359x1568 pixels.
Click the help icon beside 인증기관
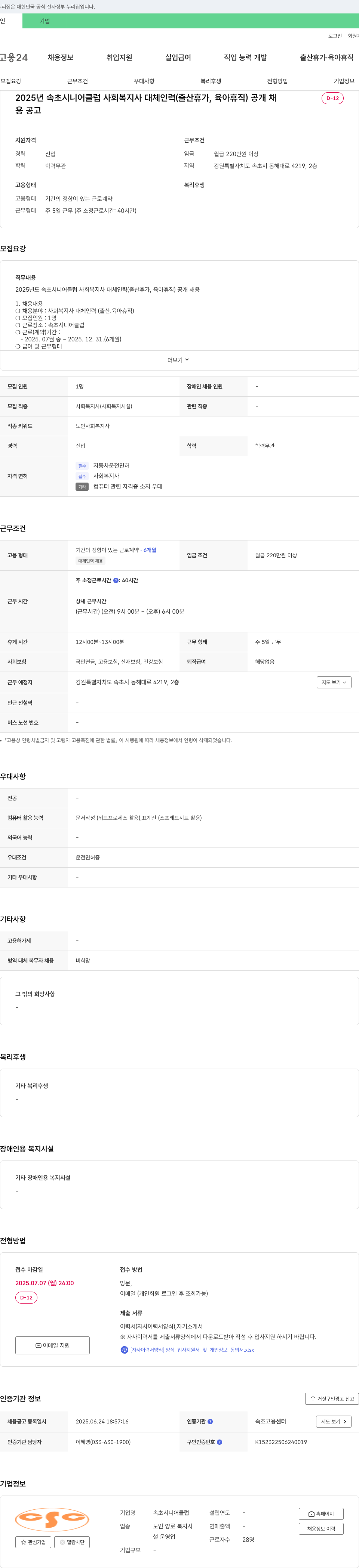pos(210,1421)
